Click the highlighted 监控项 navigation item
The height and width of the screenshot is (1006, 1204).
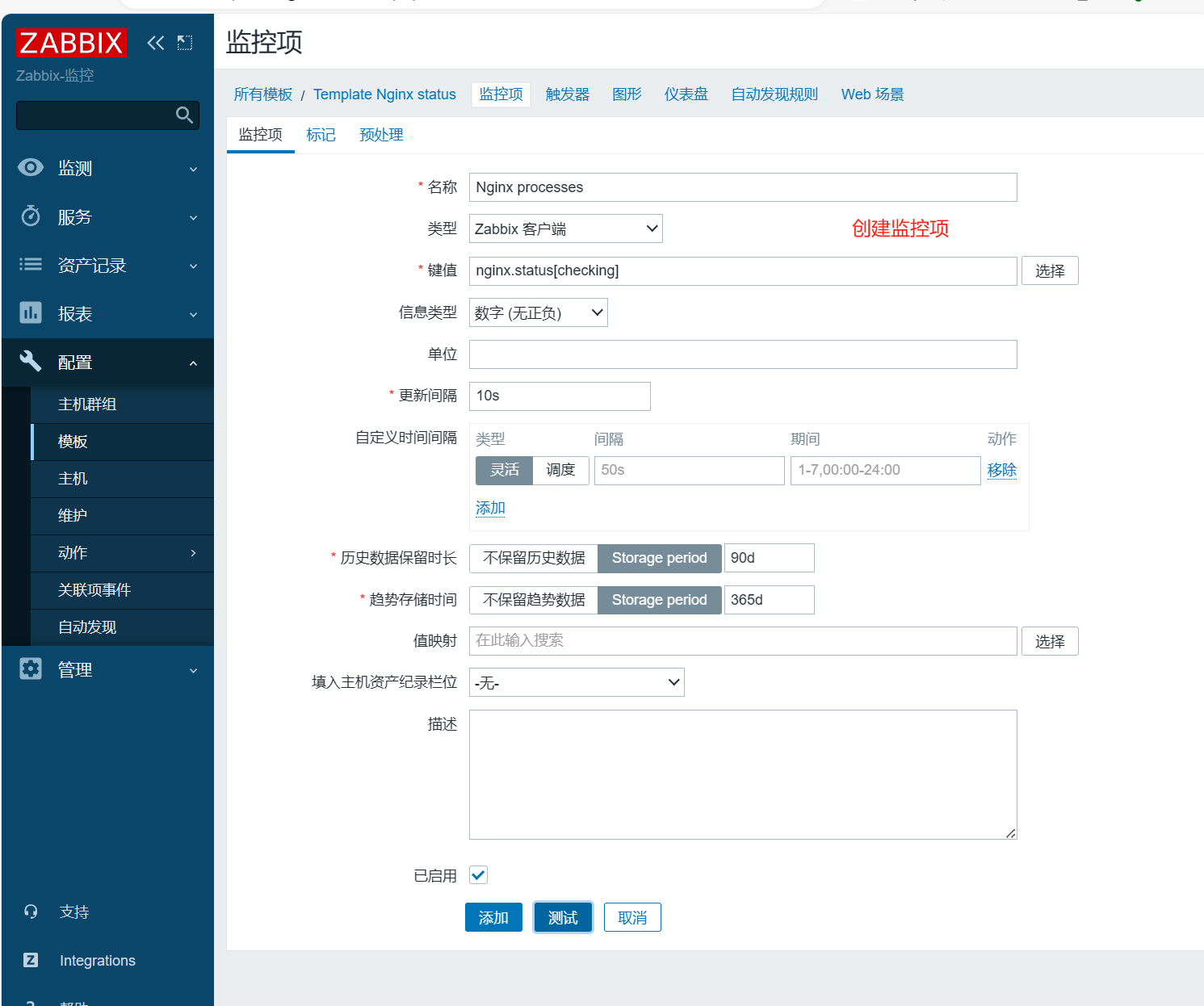[x=501, y=94]
